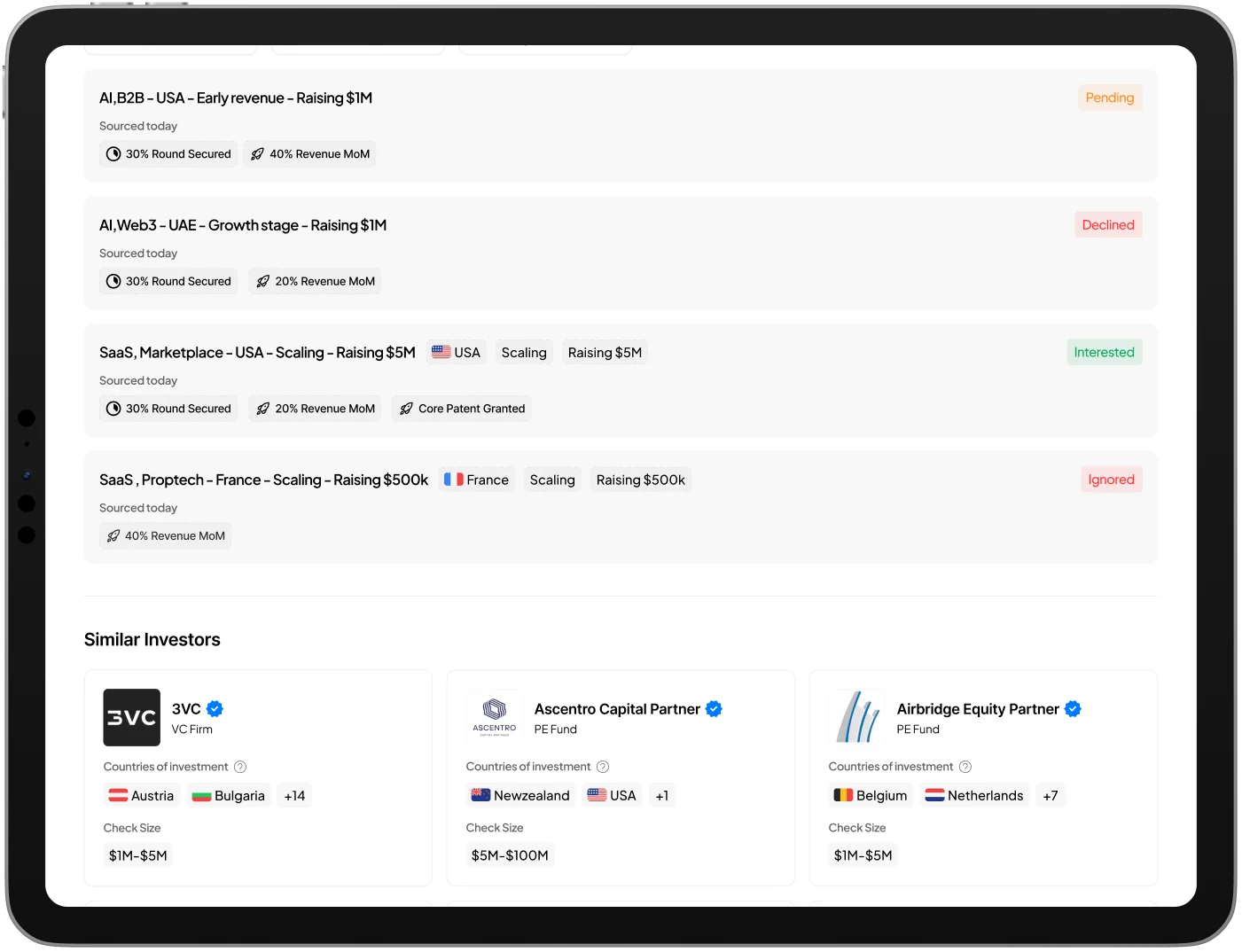1242x952 pixels.
Task: Click the rocket icon in the AI,Web3 UAE deal
Action: coord(262,282)
